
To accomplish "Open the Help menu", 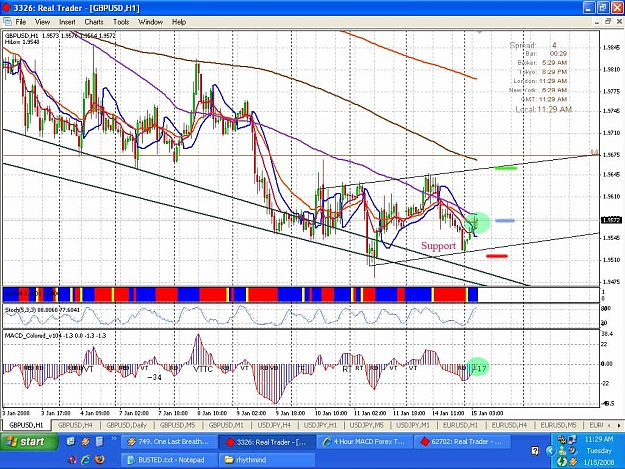I will tap(179, 22).
